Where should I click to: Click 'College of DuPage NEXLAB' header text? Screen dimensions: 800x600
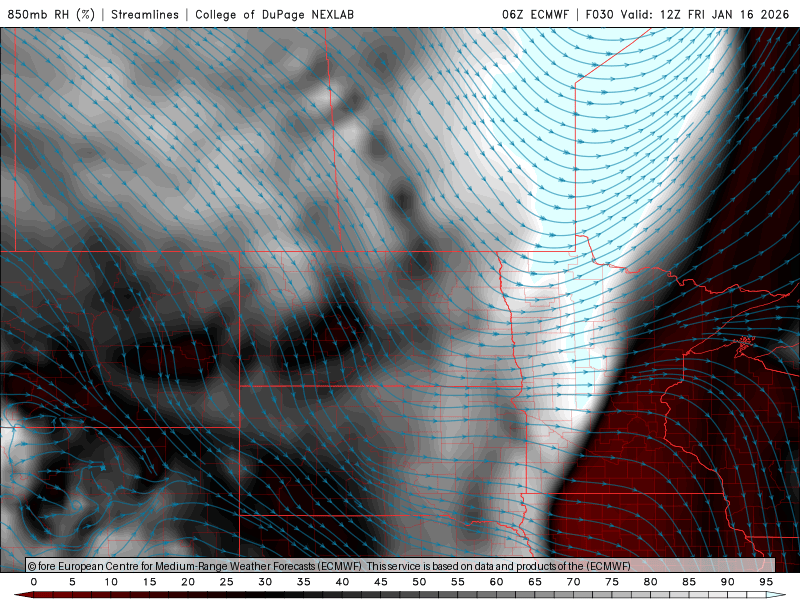pyautogui.click(x=274, y=14)
